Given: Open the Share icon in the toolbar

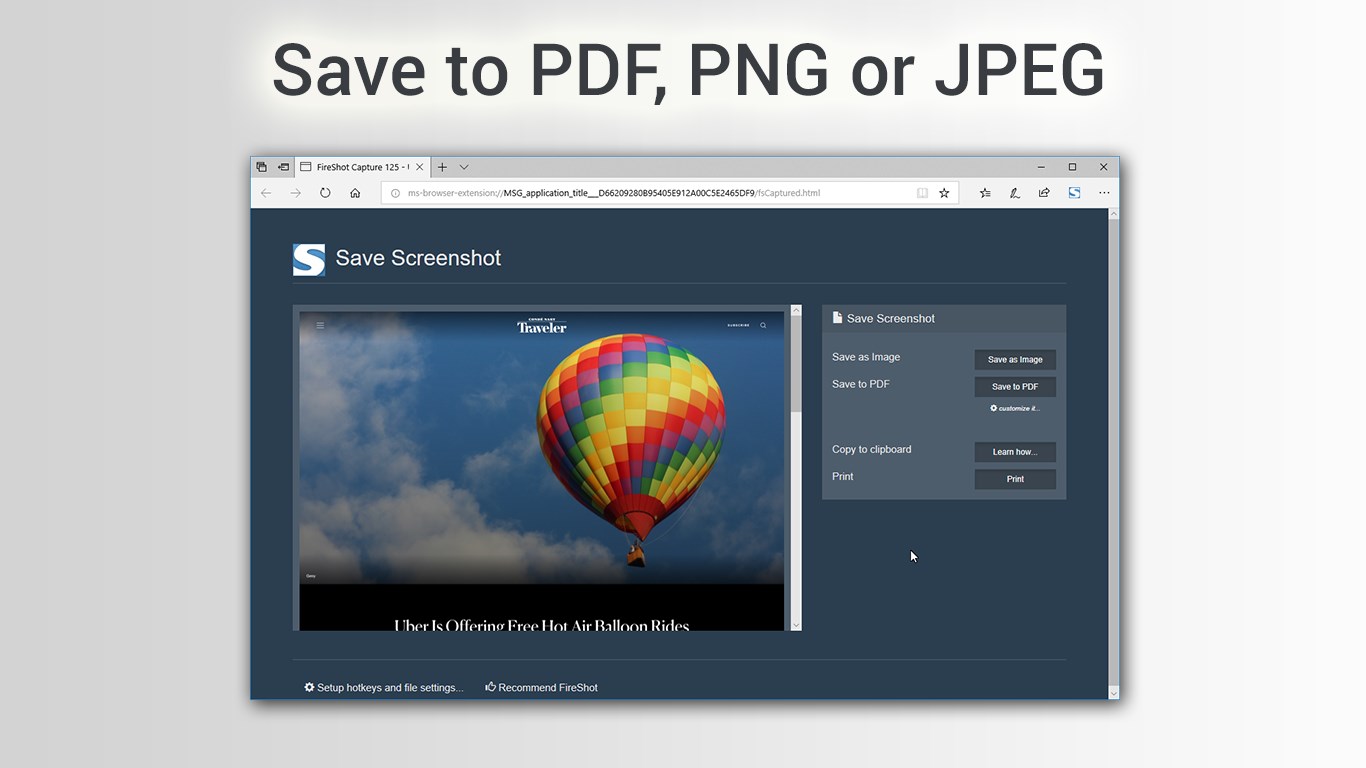Looking at the screenshot, I should (1044, 192).
